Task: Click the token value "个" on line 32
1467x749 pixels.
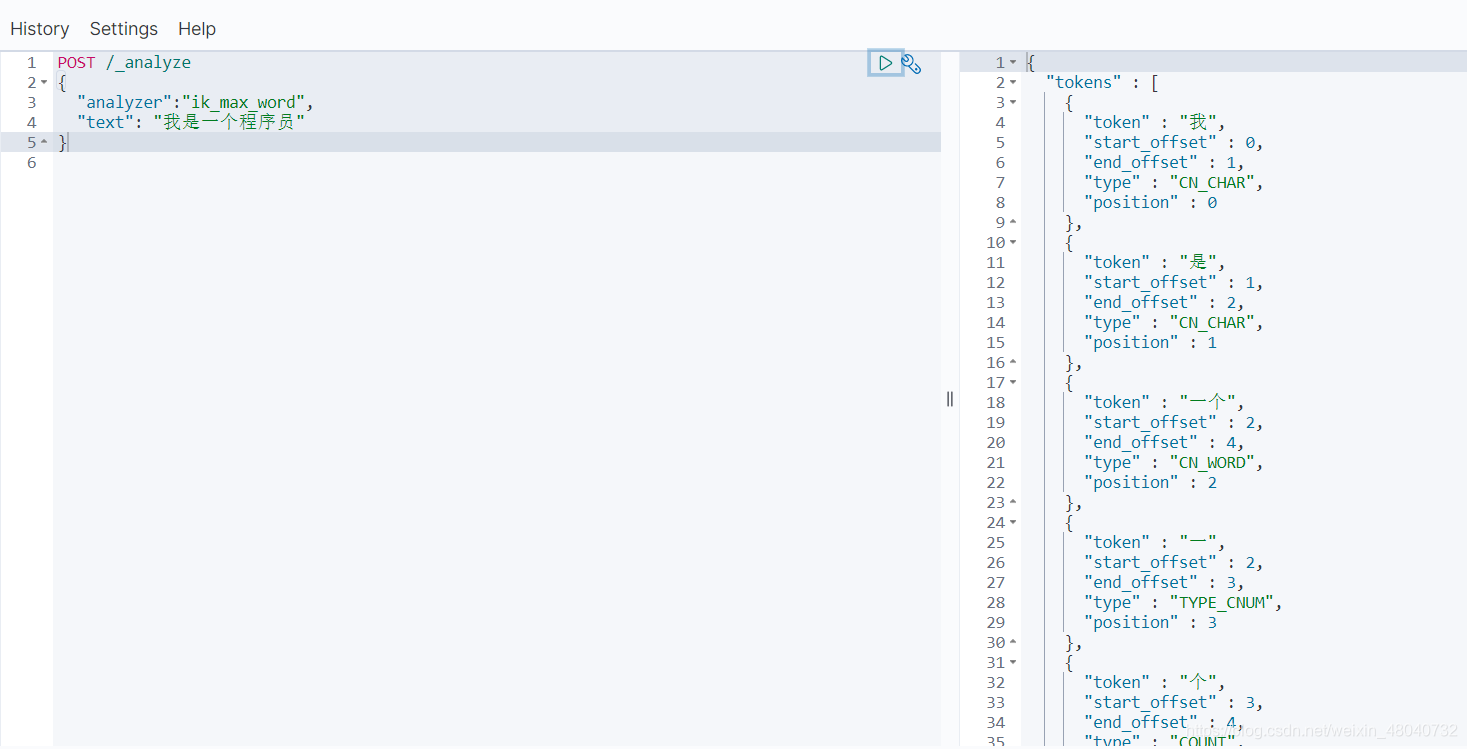Action: (1197, 682)
